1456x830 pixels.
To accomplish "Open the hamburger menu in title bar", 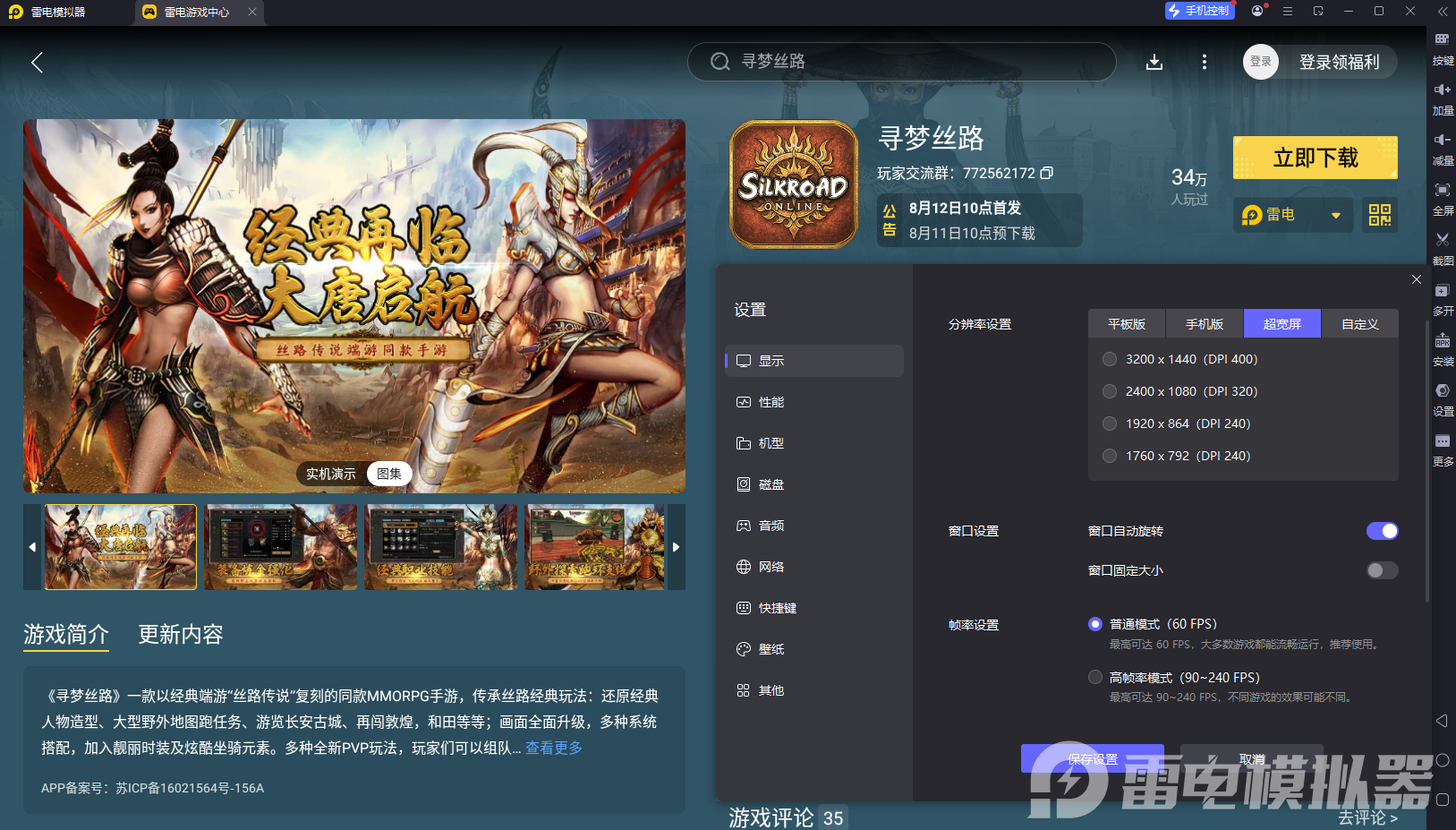I will pos(1288,12).
